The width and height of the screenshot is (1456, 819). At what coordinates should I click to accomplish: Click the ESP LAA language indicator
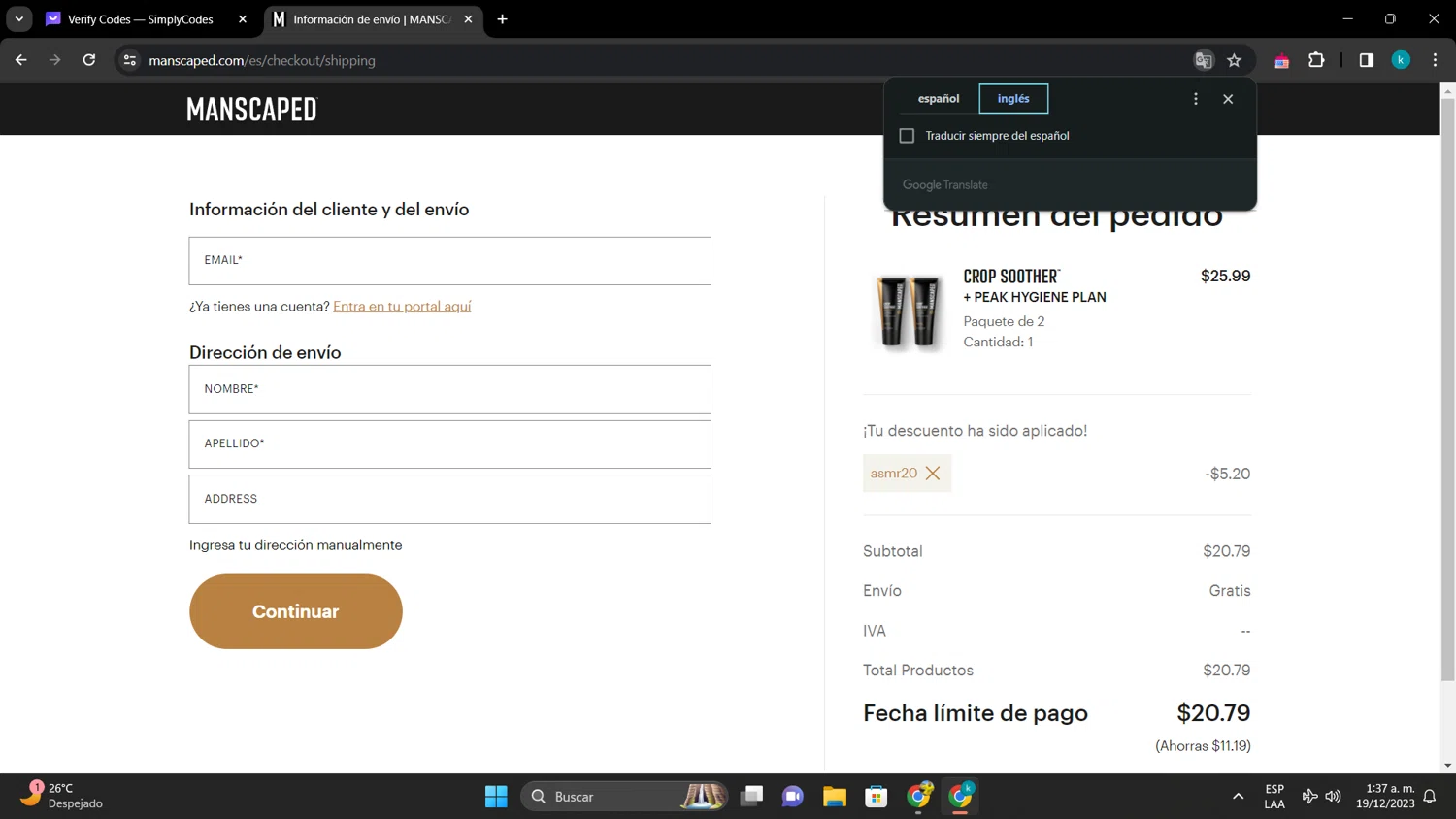(x=1274, y=797)
